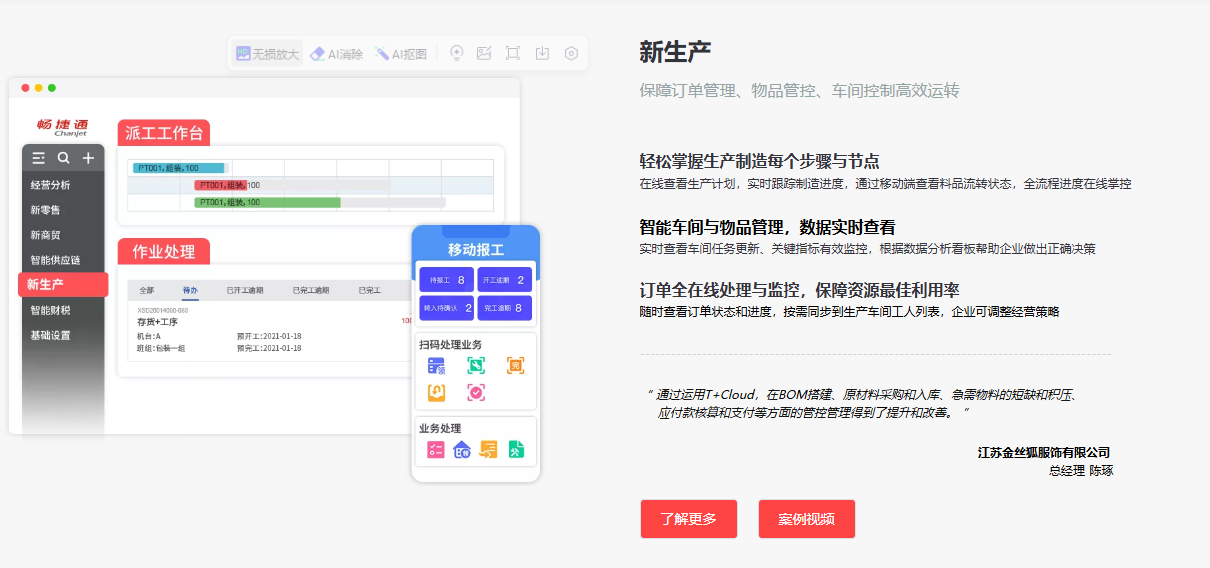Select the AI消除 eraser tool
Screen dimensions: 1210x568
[336, 54]
